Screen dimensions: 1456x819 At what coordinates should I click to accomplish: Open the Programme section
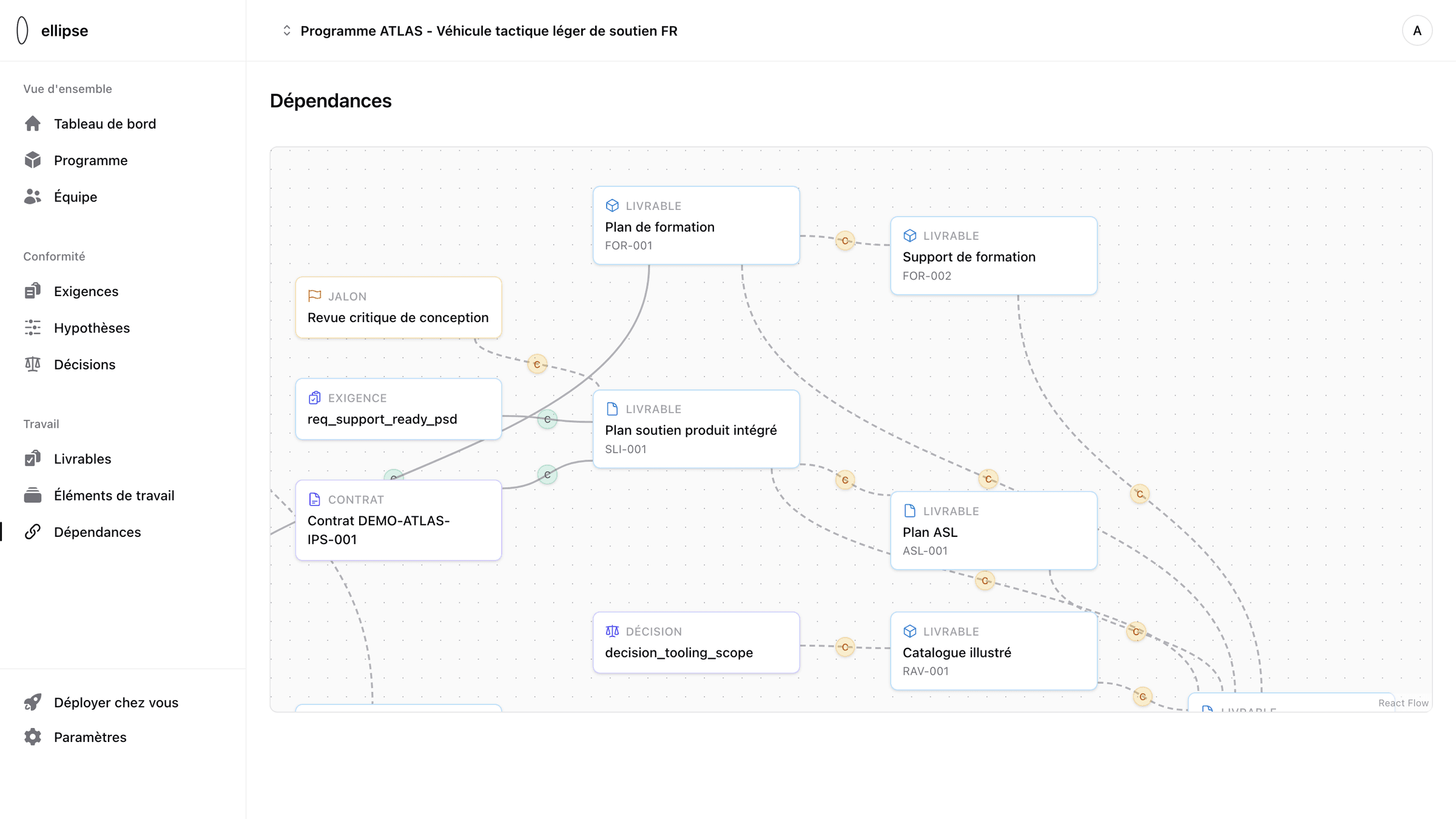[x=90, y=160]
